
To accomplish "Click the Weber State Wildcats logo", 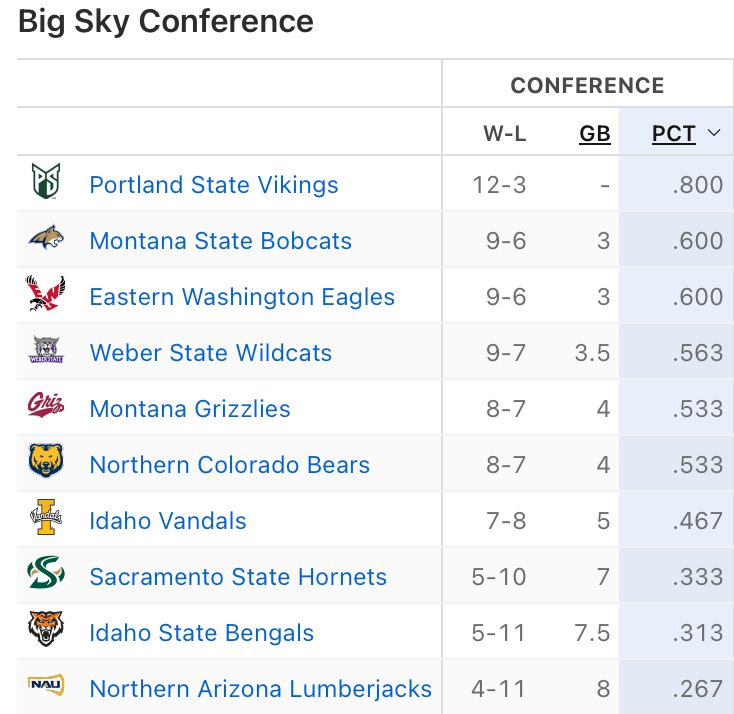I will pos(46,351).
